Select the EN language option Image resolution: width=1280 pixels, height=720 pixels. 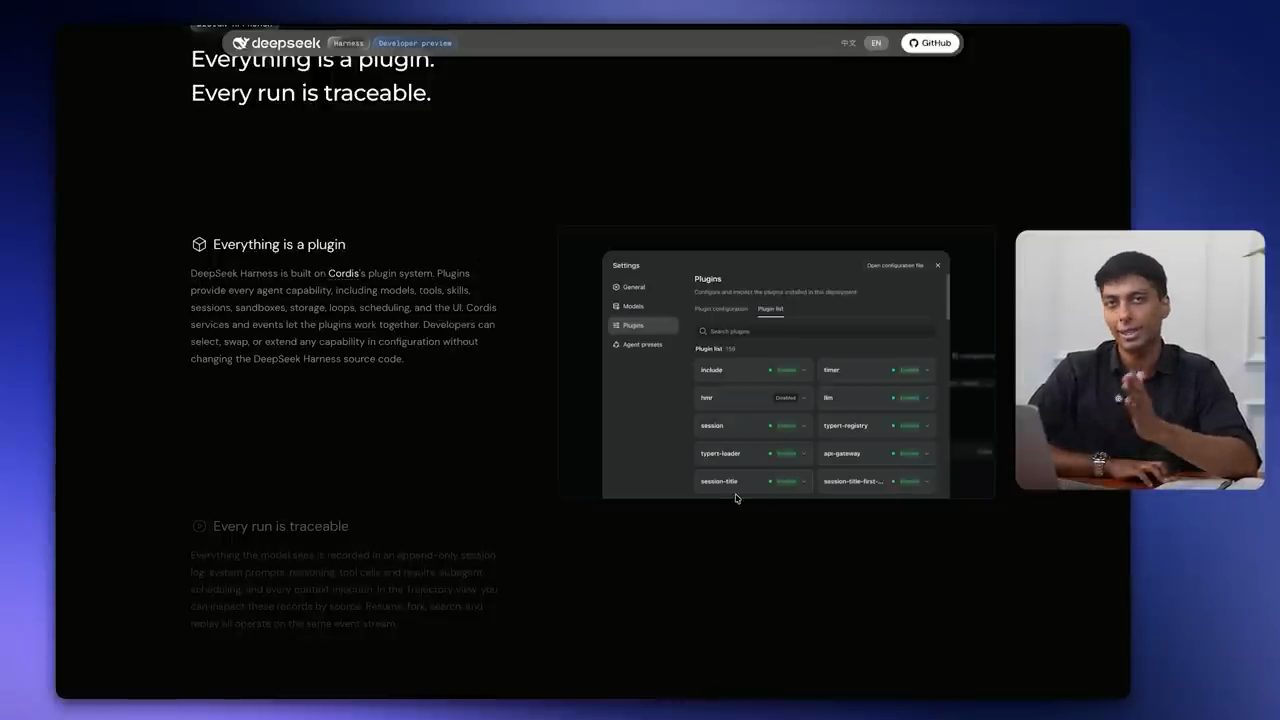(x=876, y=43)
